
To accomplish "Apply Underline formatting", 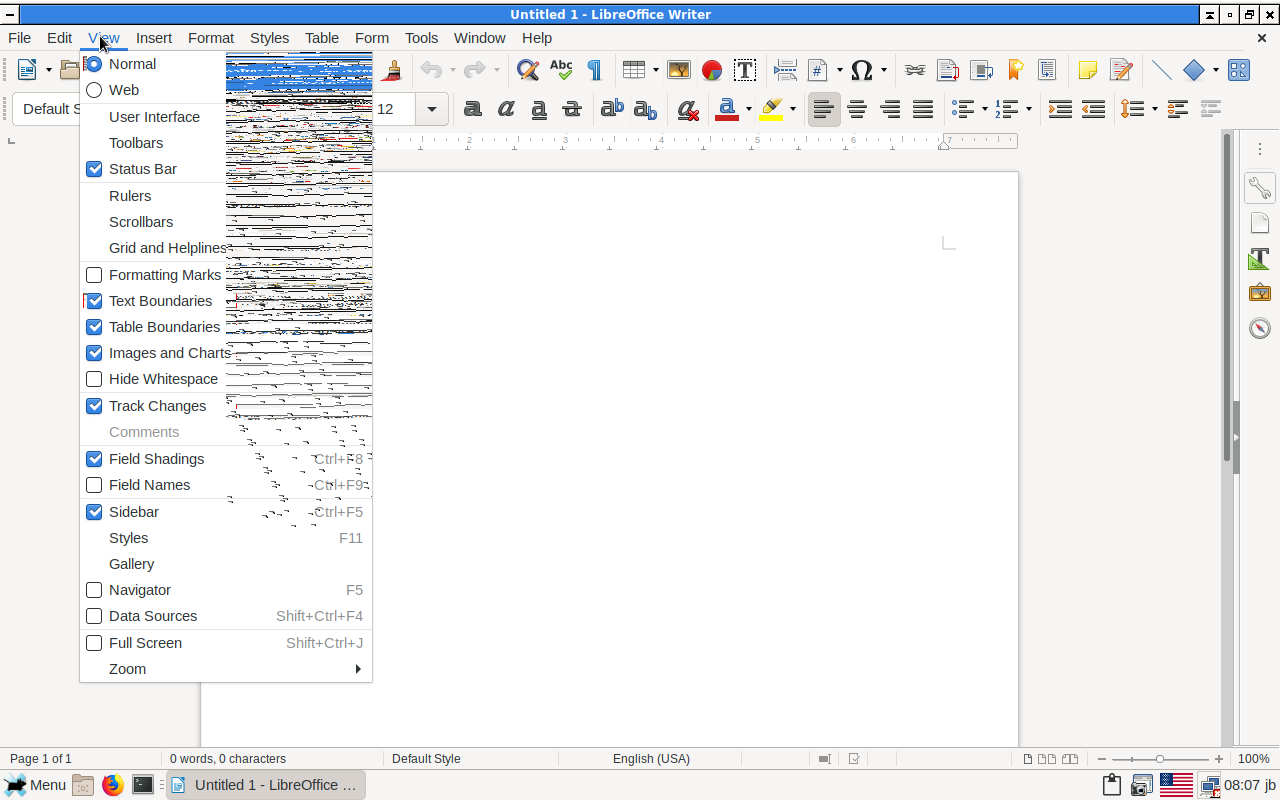I will click(x=539, y=109).
